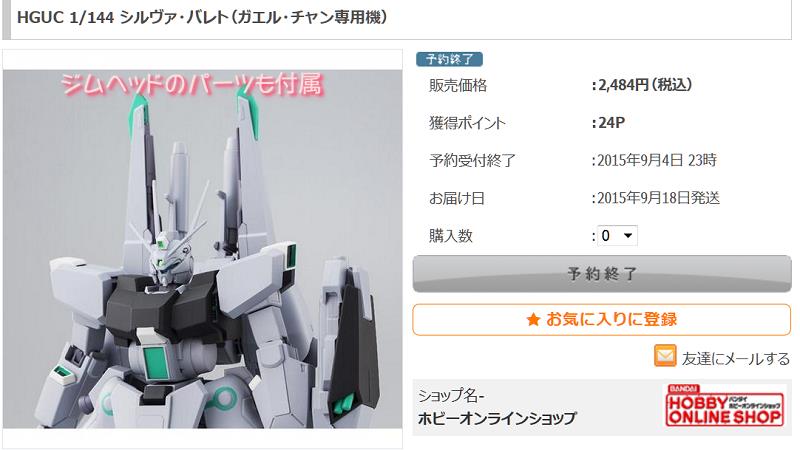The width and height of the screenshot is (800, 450).
Task: Click the 販売価格 label
Action: (458, 85)
